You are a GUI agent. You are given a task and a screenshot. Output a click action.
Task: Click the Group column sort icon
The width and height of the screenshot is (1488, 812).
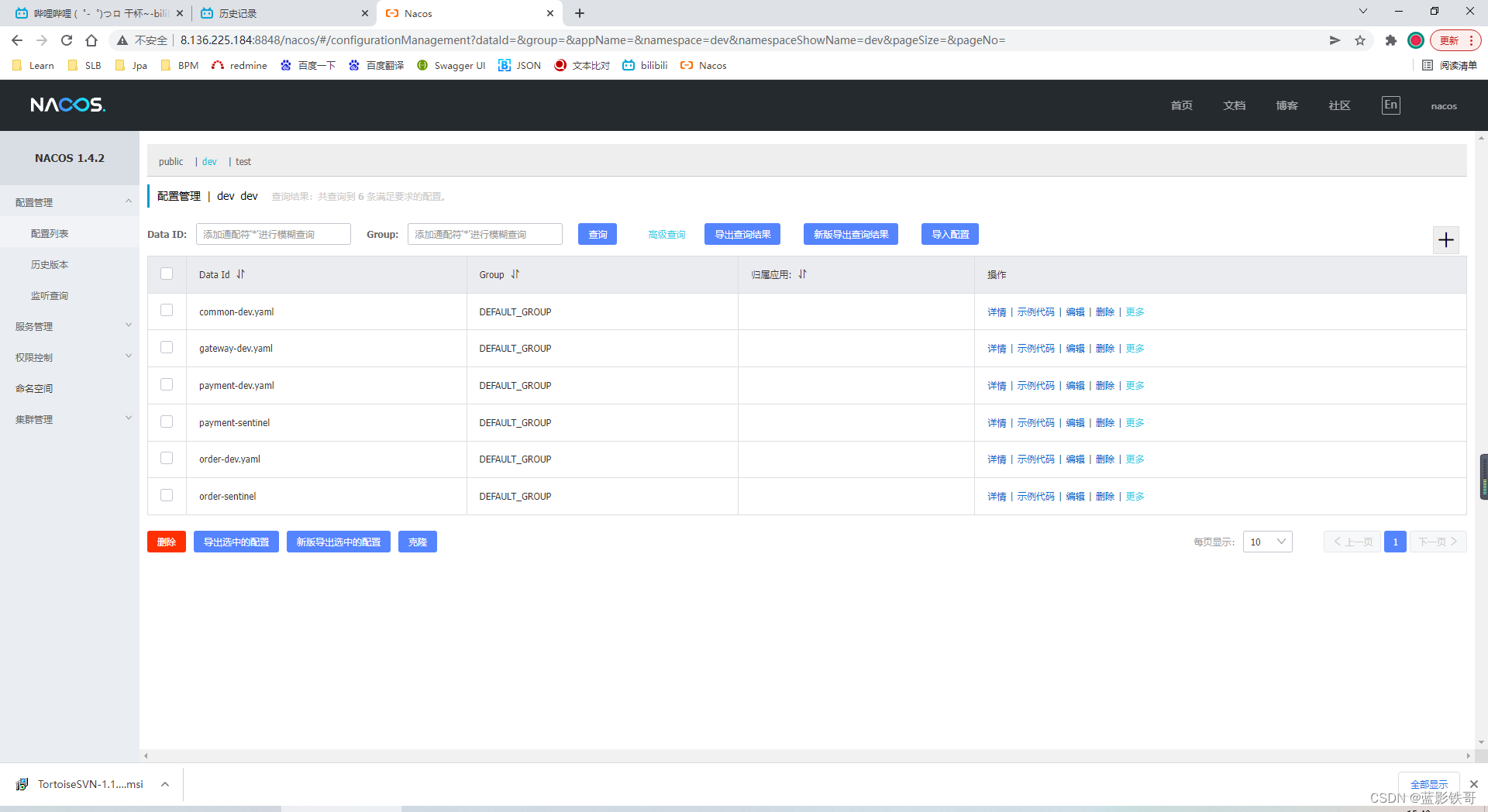pos(515,274)
